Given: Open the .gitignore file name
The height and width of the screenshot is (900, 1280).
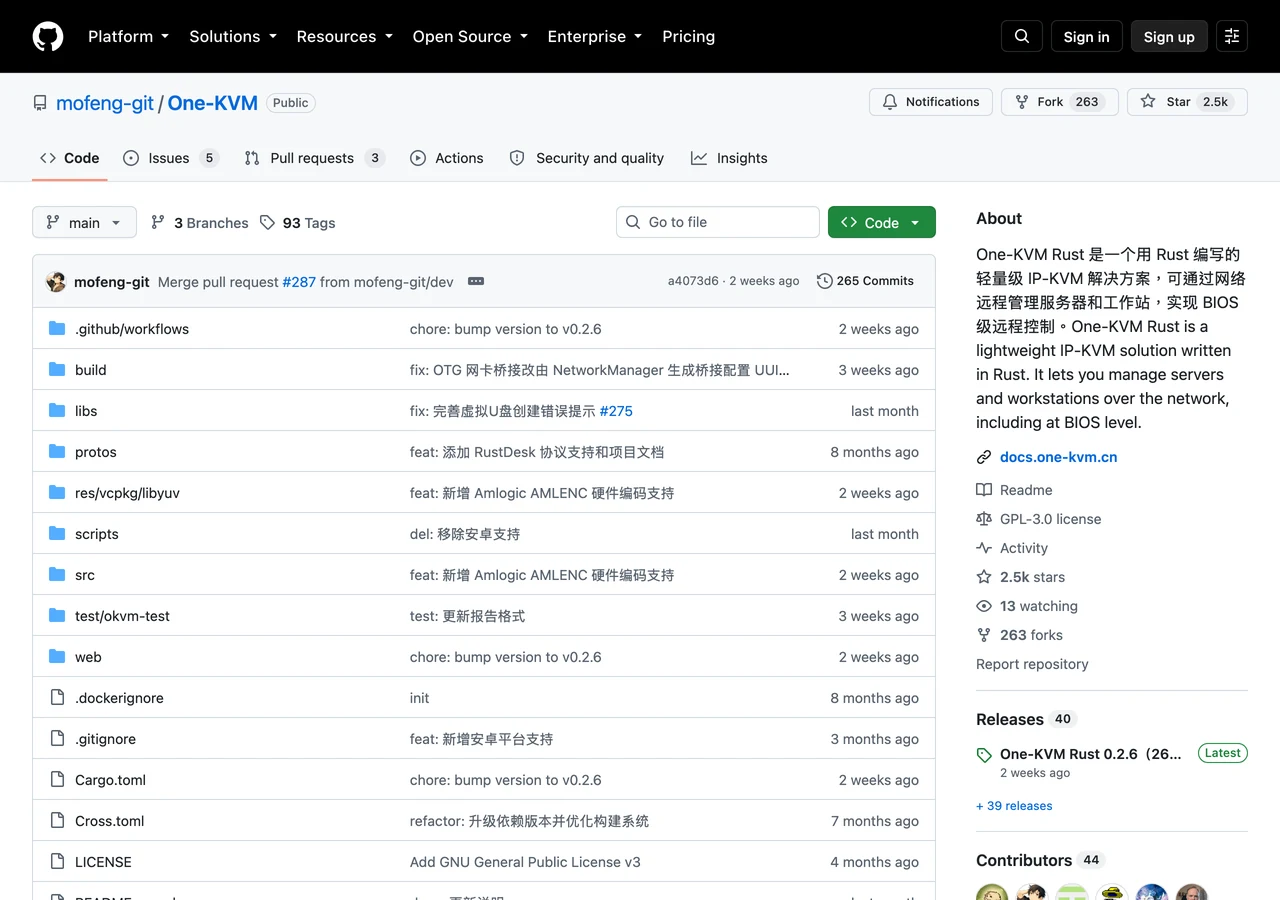Looking at the screenshot, I should point(105,739).
